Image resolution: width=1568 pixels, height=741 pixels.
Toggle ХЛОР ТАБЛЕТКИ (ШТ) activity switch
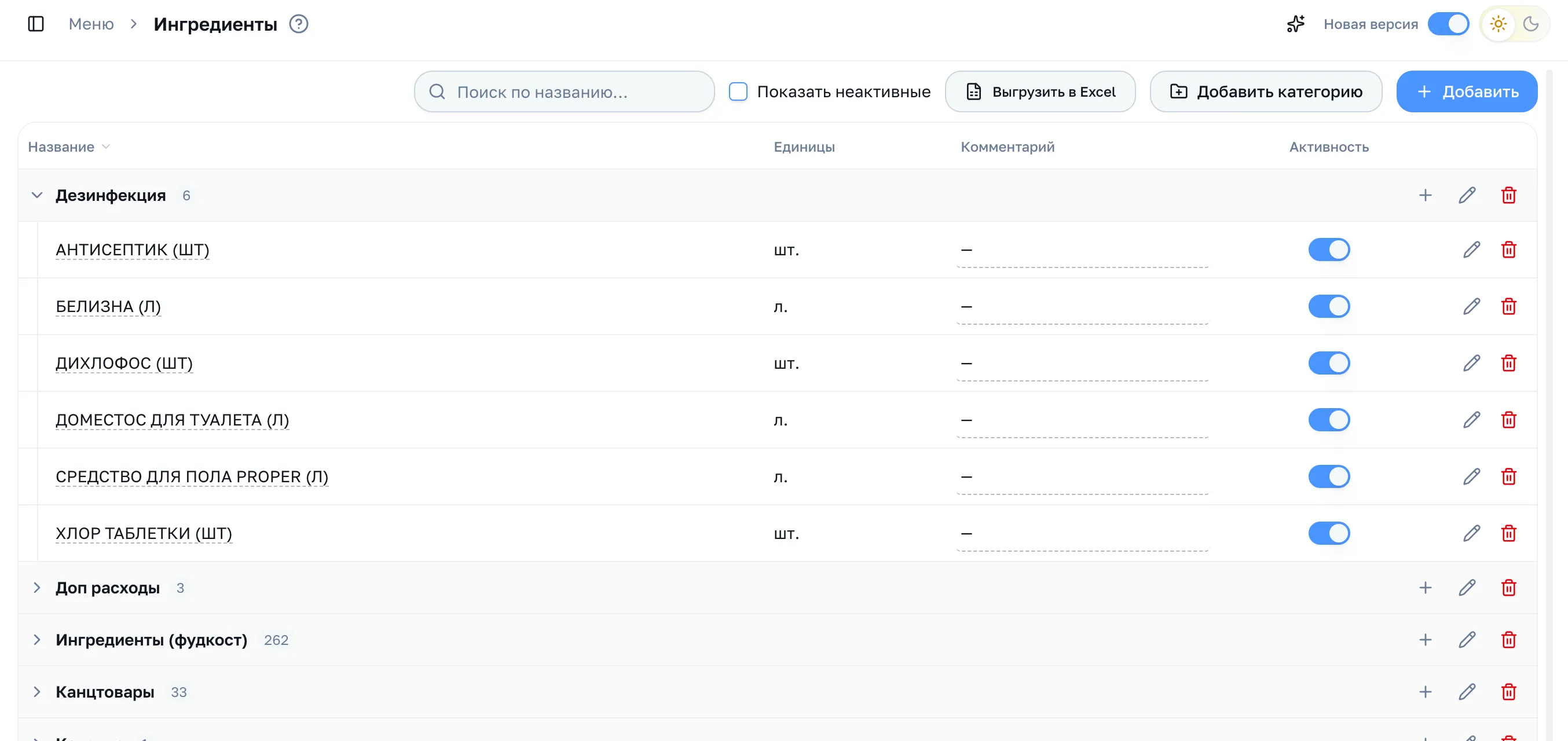tap(1329, 533)
